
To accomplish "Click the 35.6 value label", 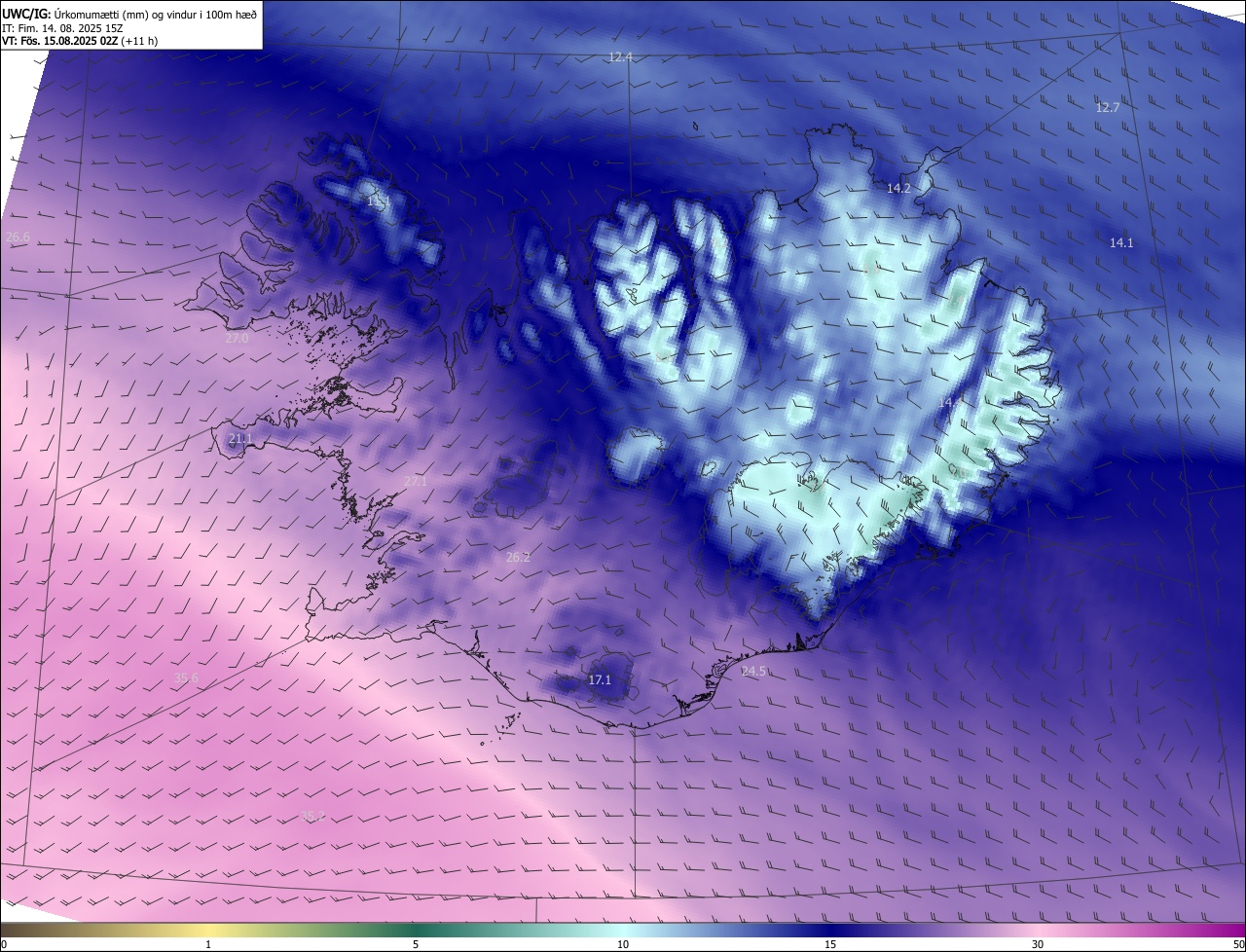I will point(186,677).
